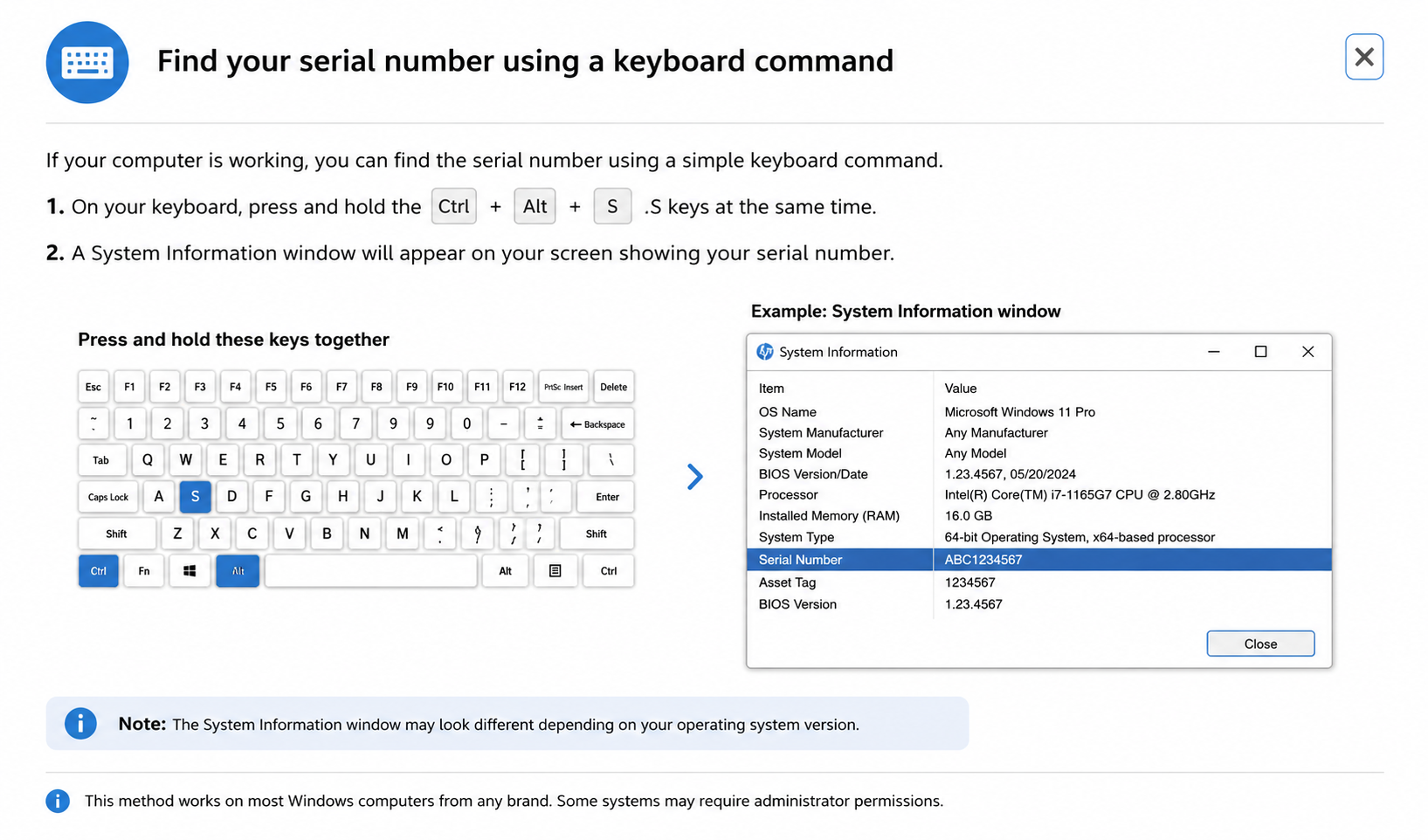Click the blue right chevron arrow
The height and width of the screenshot is (840, 1428).
(x=694, y=477)
